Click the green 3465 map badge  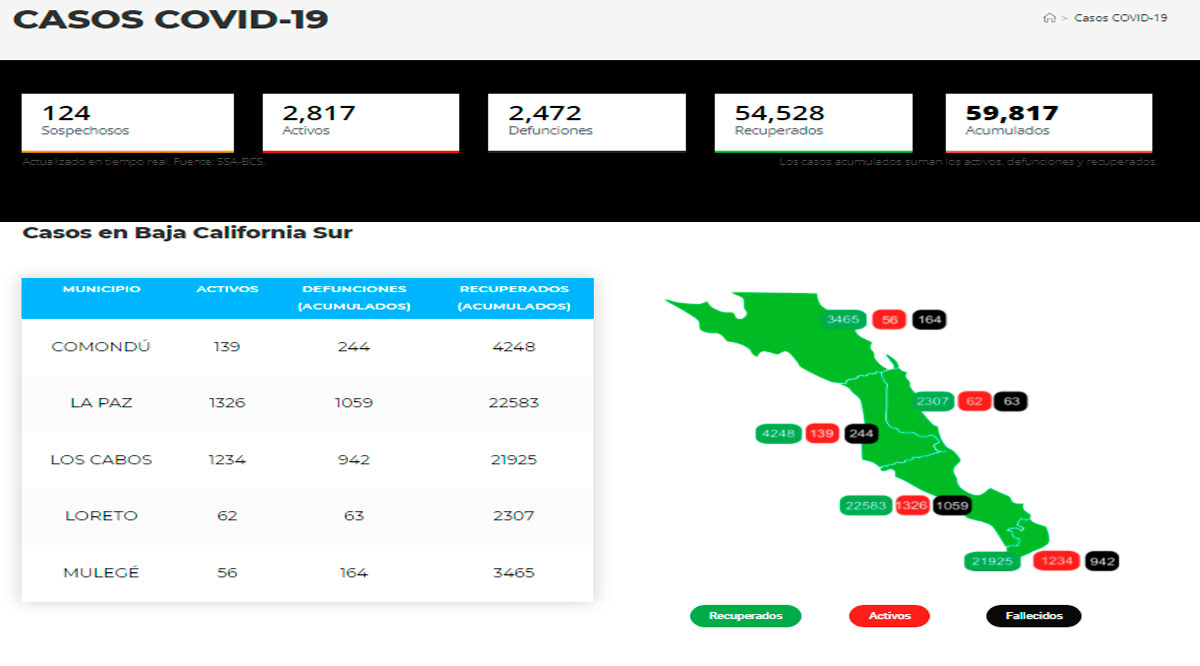coord(843,320)
